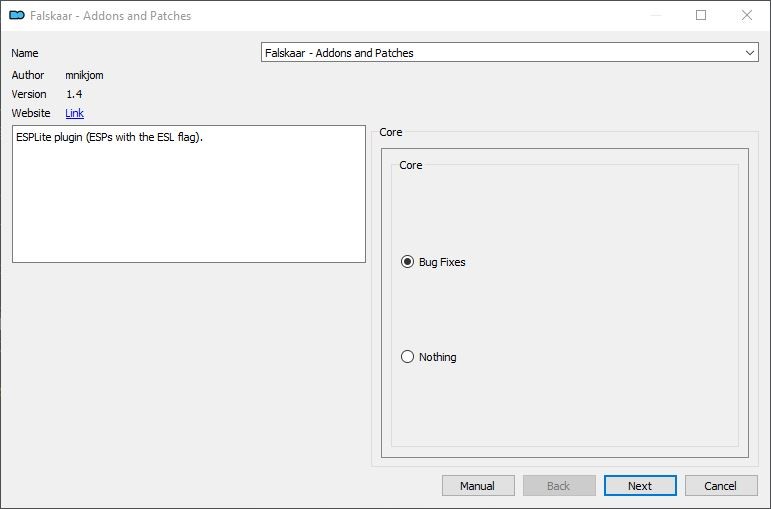Click the ESPLite plugin description text box
The height and width of the screenshot is (509, 771).
(189, 194)
